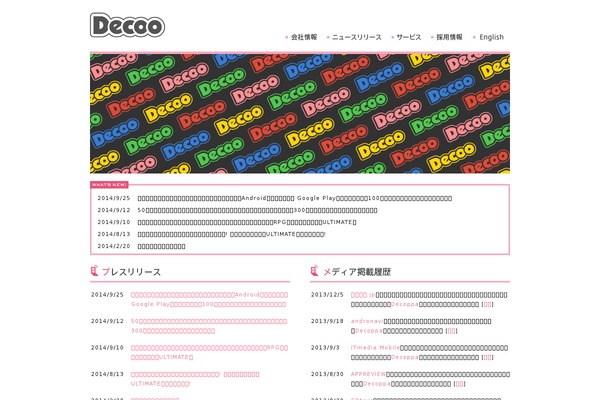Click the プレスリリース heading icon
The height and width of the screenshot is (400, 600).
pyautogui.click(x=94, y=271)
